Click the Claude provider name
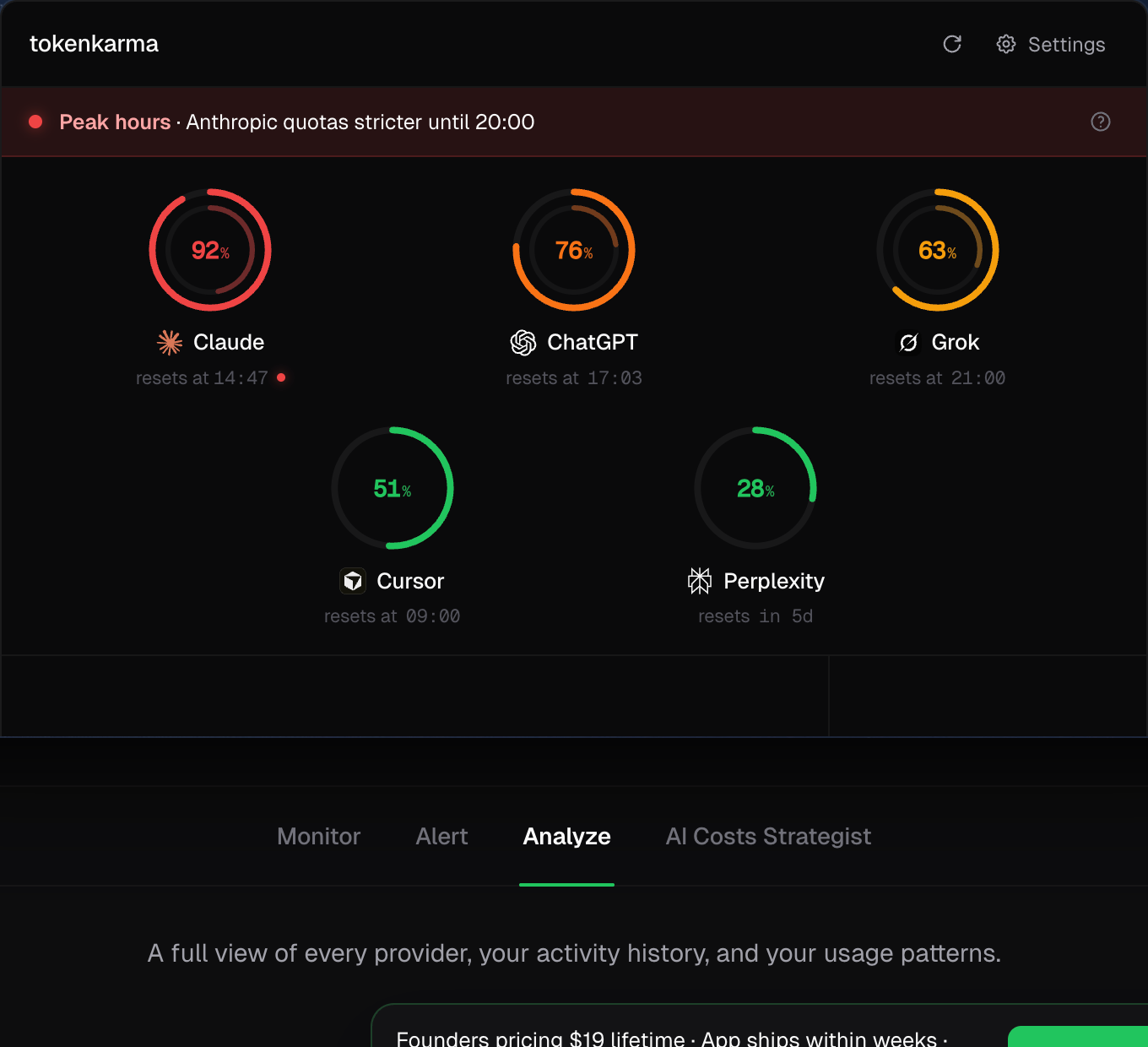The width and height of the screenshot is (1148, 1047). click(x=229, y=342)
